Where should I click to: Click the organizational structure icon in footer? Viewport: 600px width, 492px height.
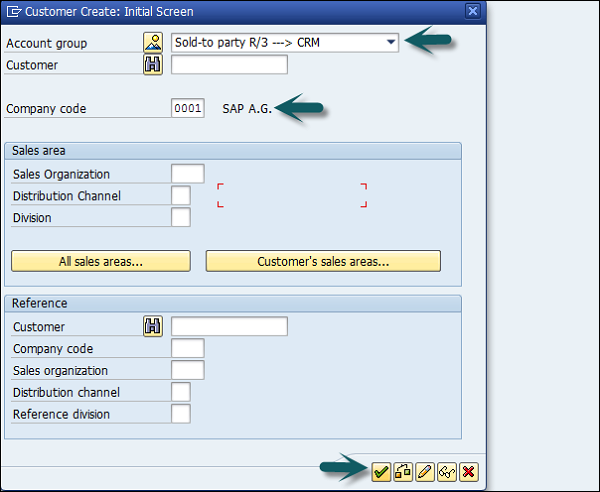click(x=403, y=471)
